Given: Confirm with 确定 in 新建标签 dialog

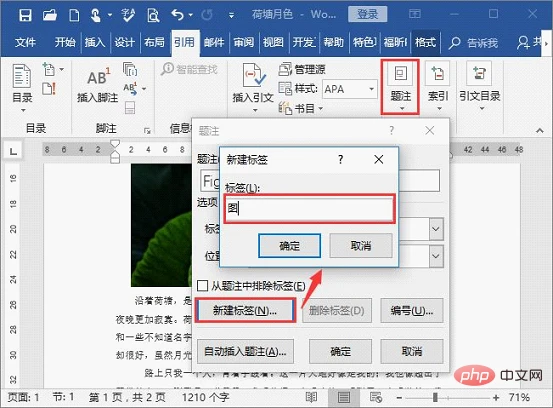Looking at the screenshot, I should click(x=290, y=246).
